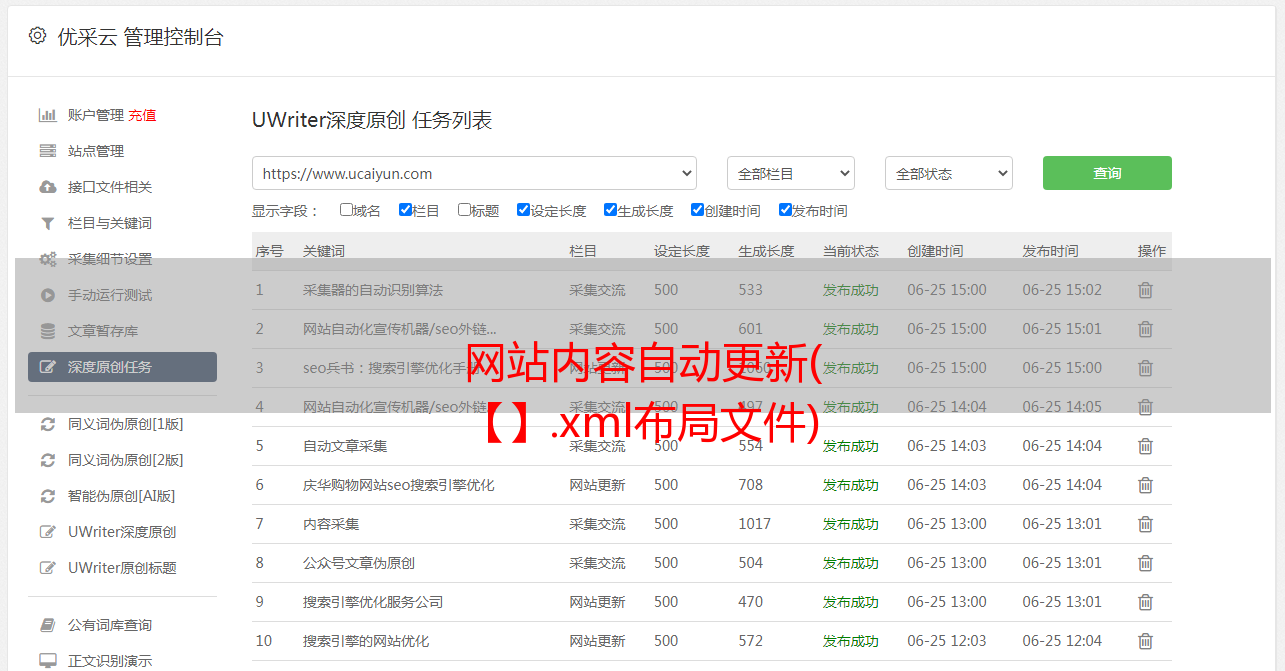Open UWriter原创标题 link
1285x671 pixels.
click(x=122, y=568)
